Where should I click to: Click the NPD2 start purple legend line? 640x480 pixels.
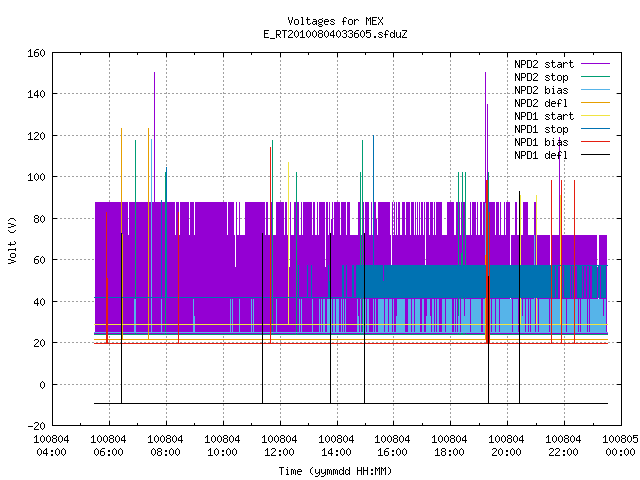pyautogui.click(x=595, y=64)
